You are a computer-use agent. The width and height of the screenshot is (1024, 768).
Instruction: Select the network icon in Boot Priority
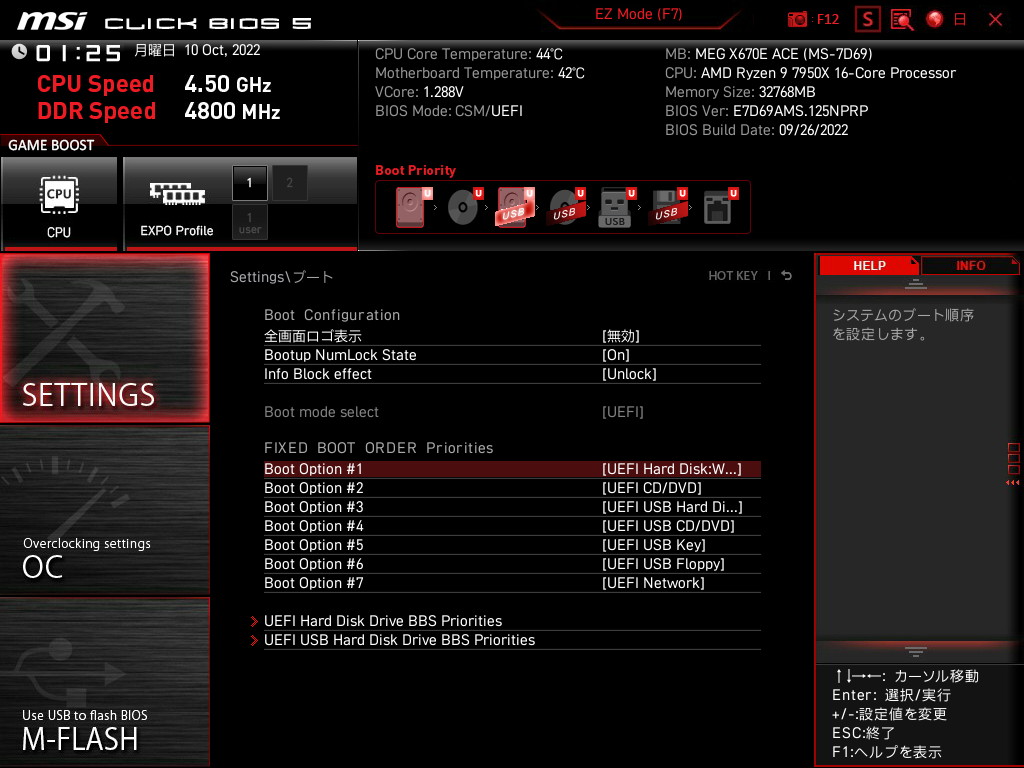(x=719, y=208)
